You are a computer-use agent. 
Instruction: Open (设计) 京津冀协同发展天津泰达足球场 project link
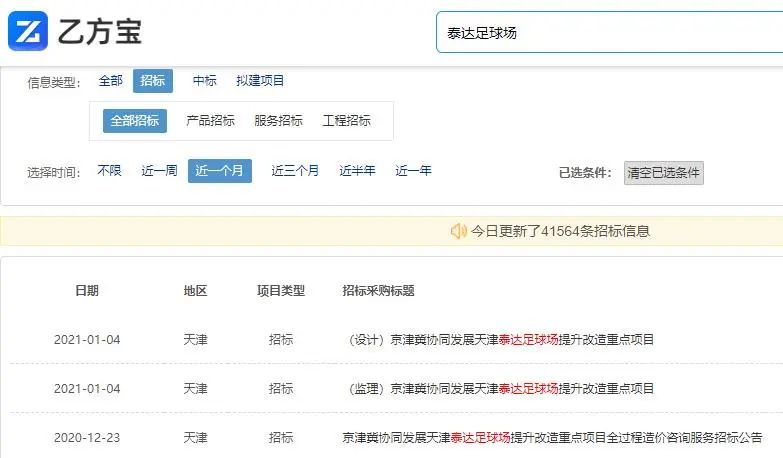click(x=501, y=340)
